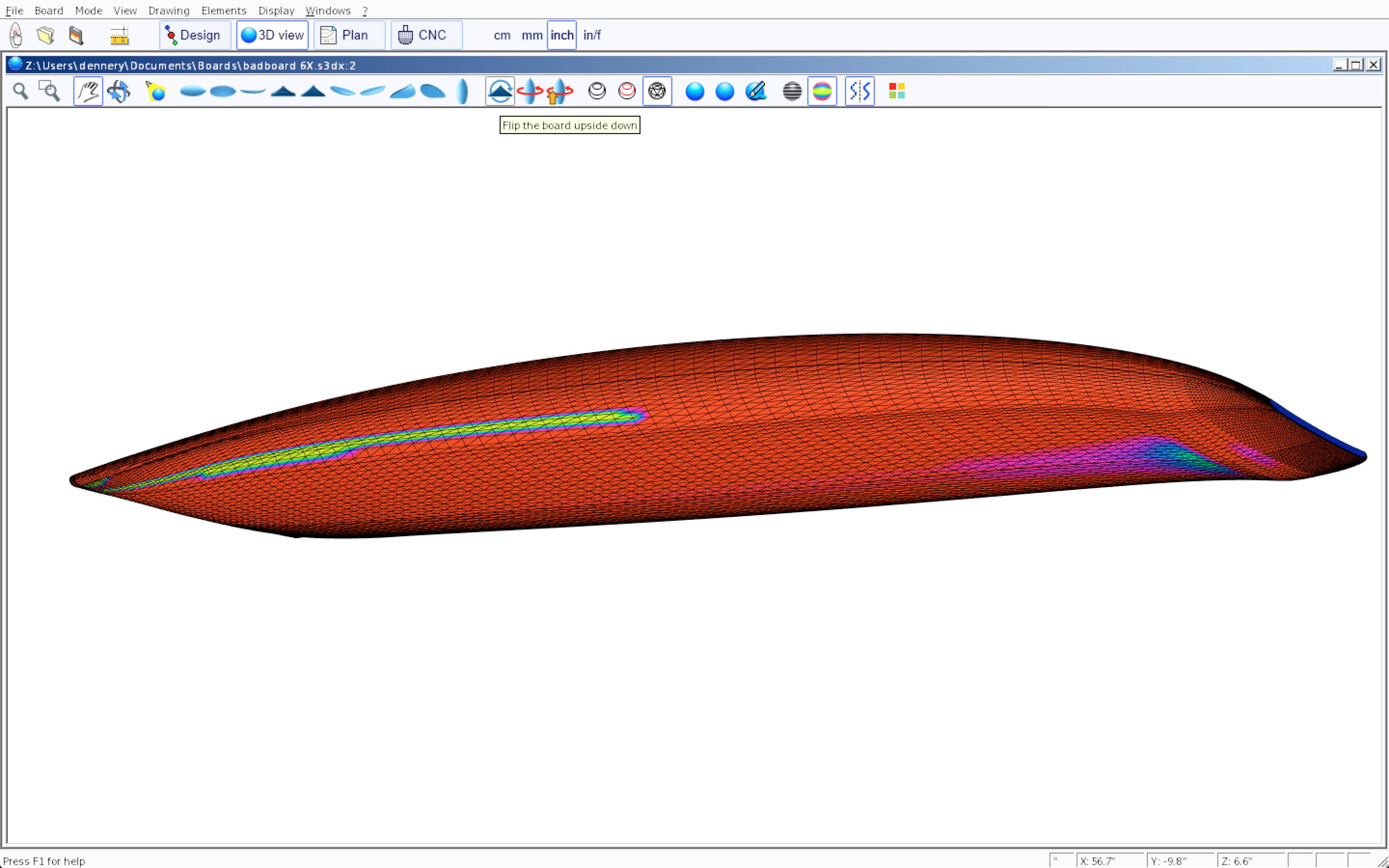Toggle the wireframe mesh sphere display

pyautogui.click(x=656, y=91)
